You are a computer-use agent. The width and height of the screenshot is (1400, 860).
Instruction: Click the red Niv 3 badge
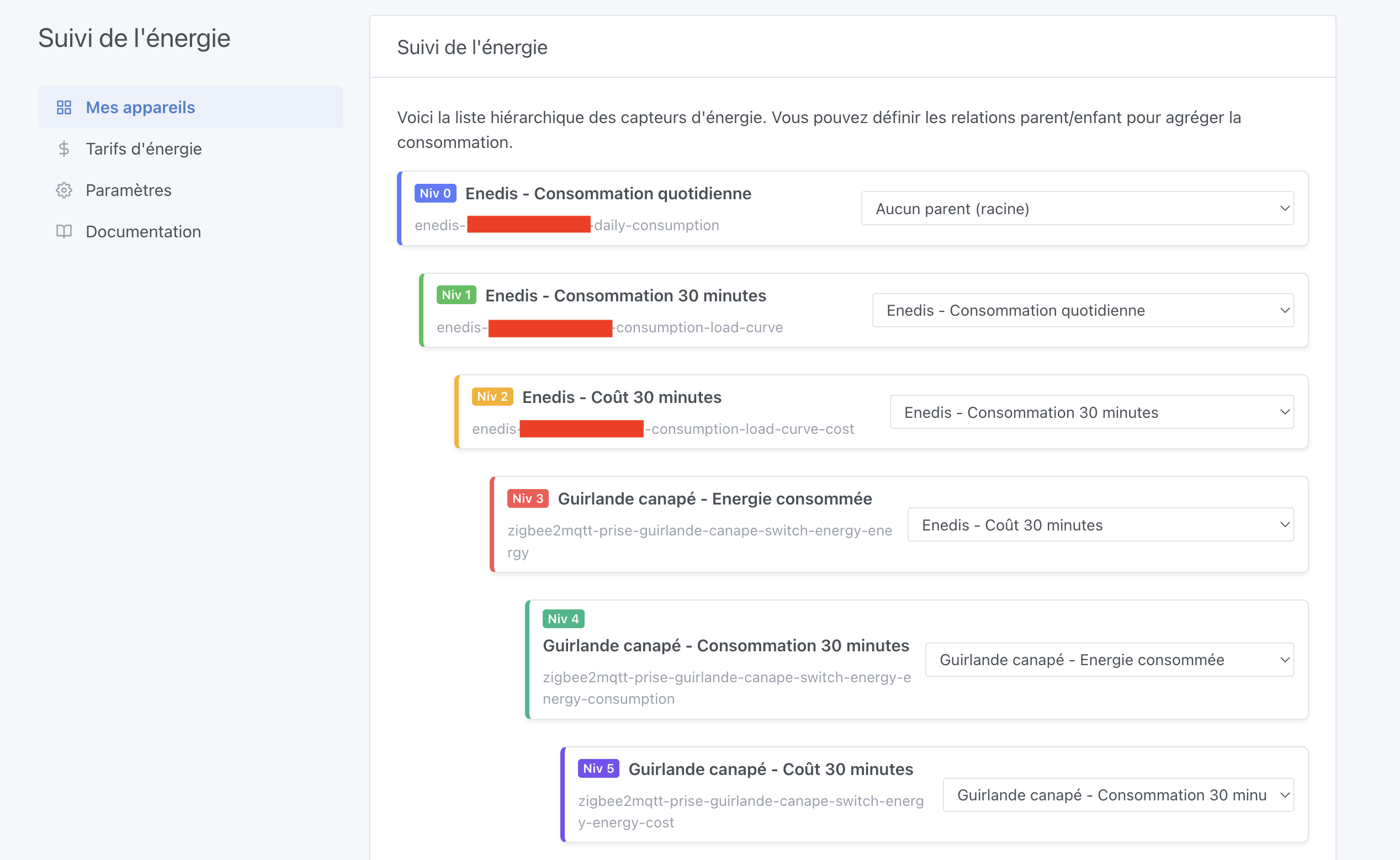tap(527, 499)
